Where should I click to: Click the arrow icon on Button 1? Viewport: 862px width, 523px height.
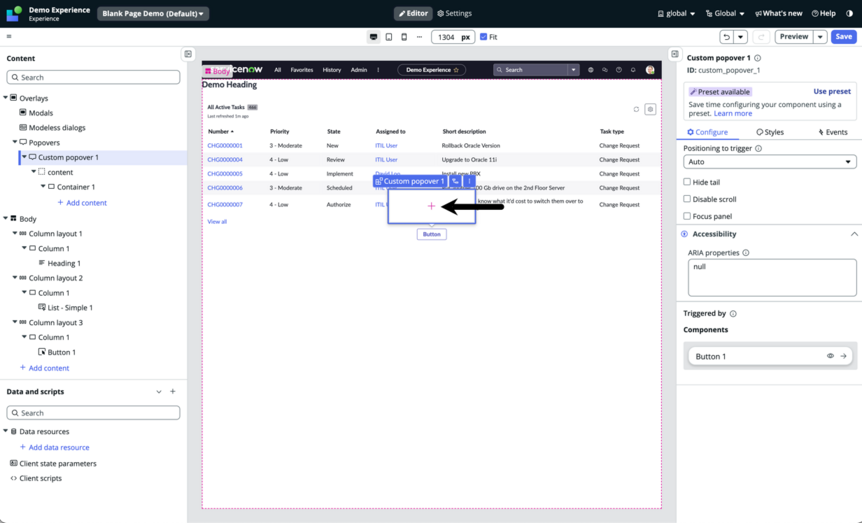pyautogui.click(x=843, y=356)
